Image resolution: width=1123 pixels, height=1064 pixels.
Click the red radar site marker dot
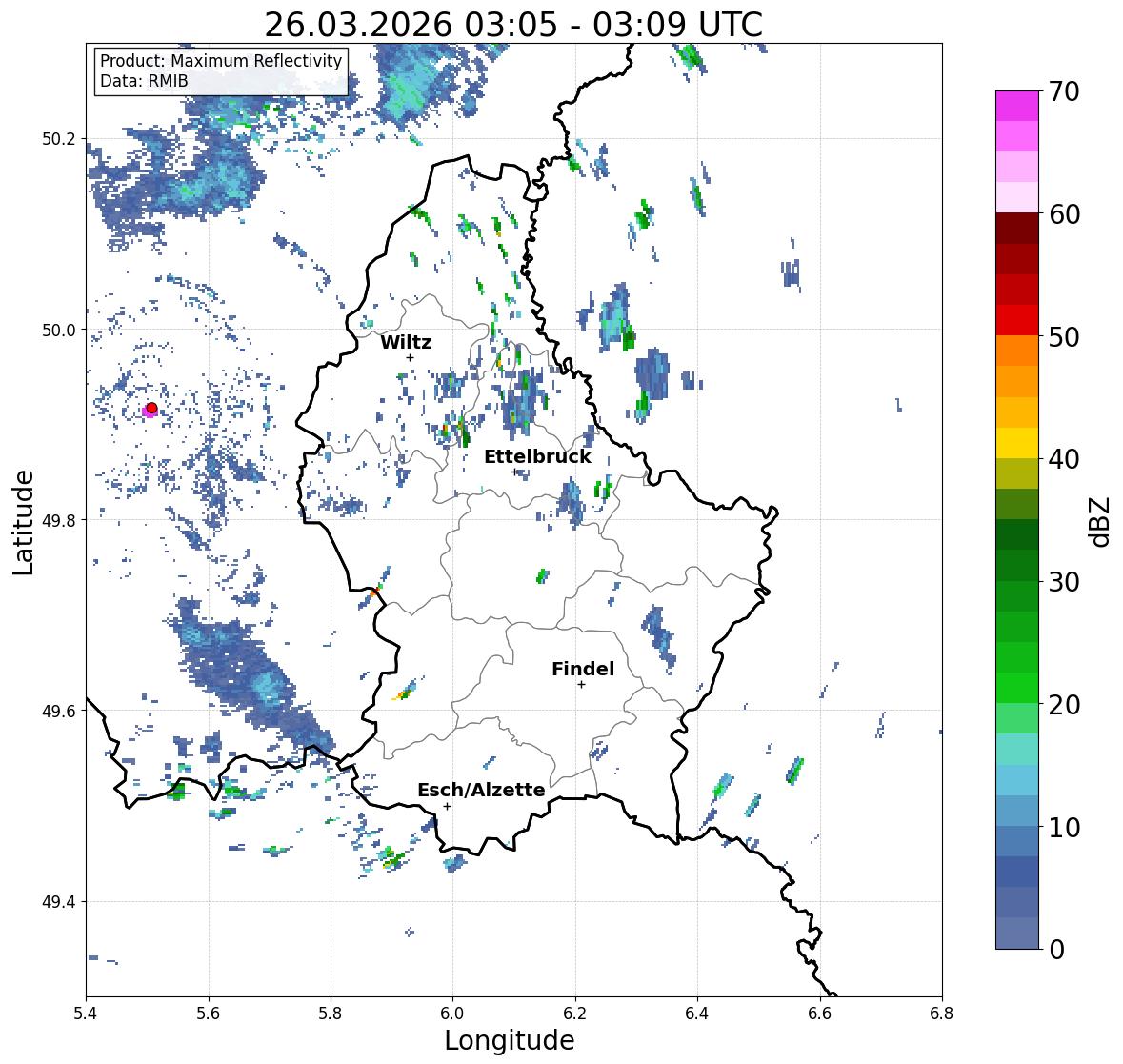(x=151, y=408)
